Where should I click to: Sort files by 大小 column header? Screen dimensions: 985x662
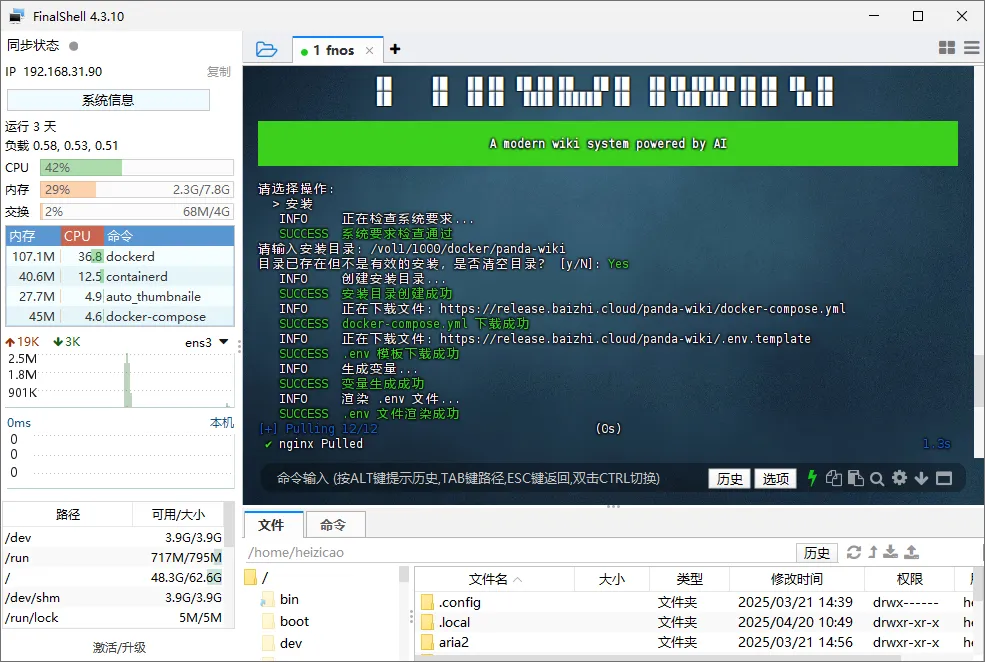[612, 579]
